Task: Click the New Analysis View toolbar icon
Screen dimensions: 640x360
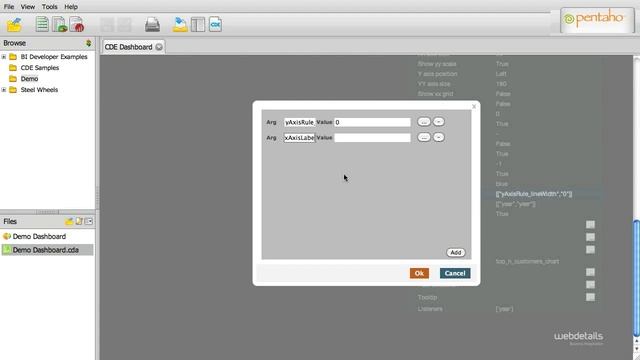Action: 59,24
